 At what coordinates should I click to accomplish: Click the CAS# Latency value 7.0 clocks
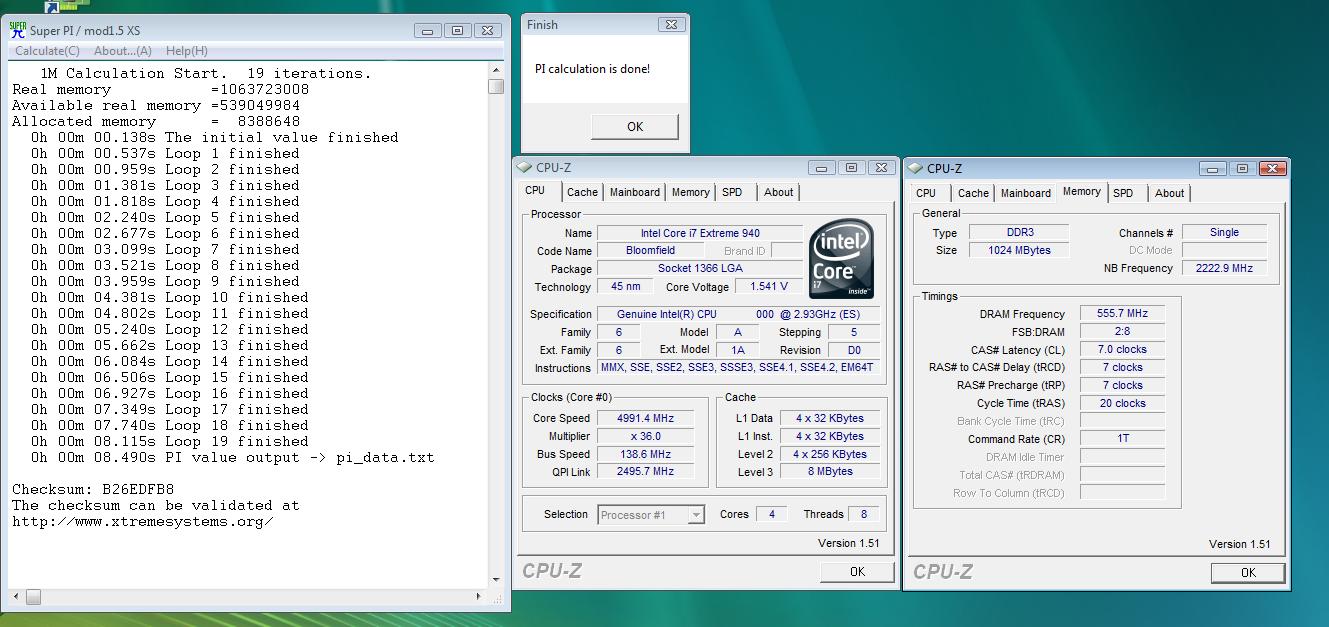click(1122, 349)
